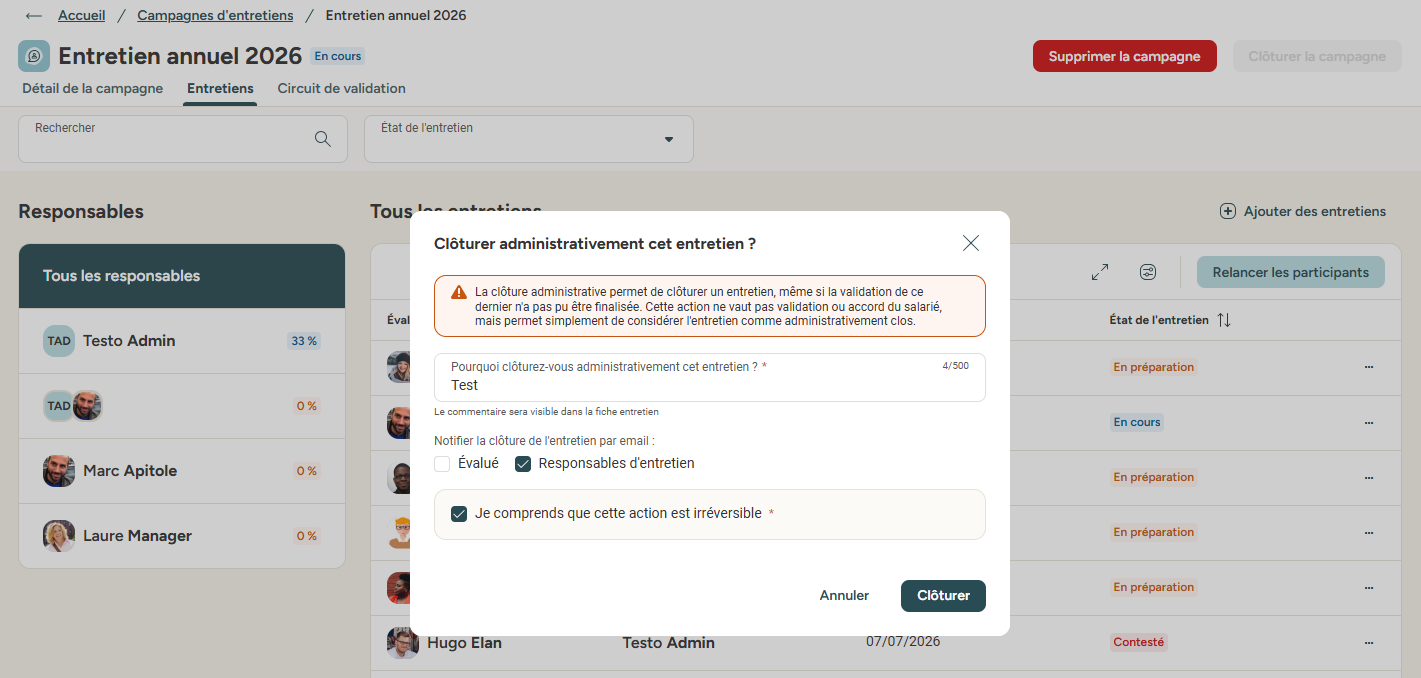
Task: Click Annuler to dismiss the dialog
Action: pos(844,596)
